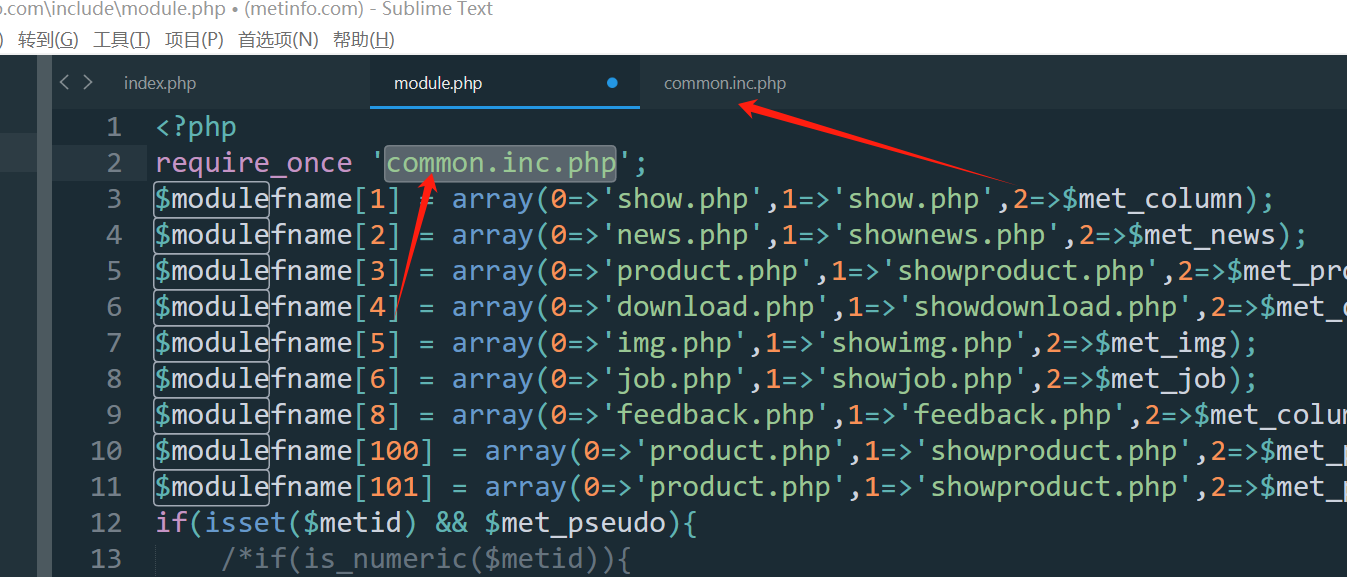Open the 工具(T) menu
The height and width of the screenshot is (577, 1347).
121,40
